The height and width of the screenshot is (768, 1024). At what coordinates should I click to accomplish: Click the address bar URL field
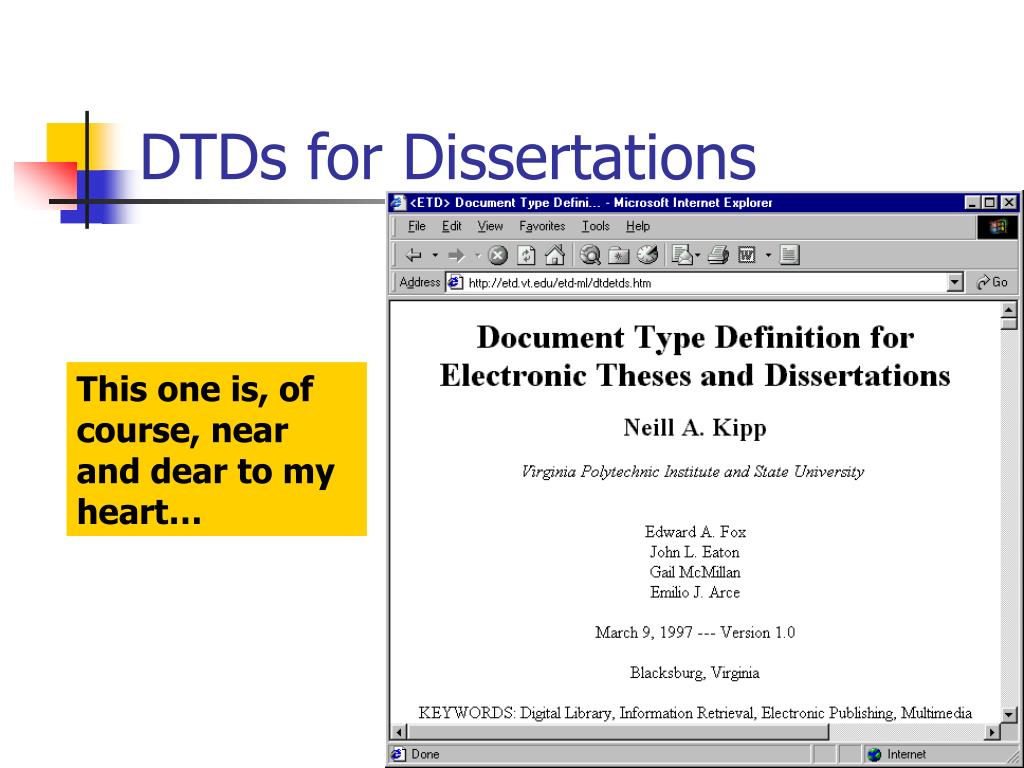(705, 283)
